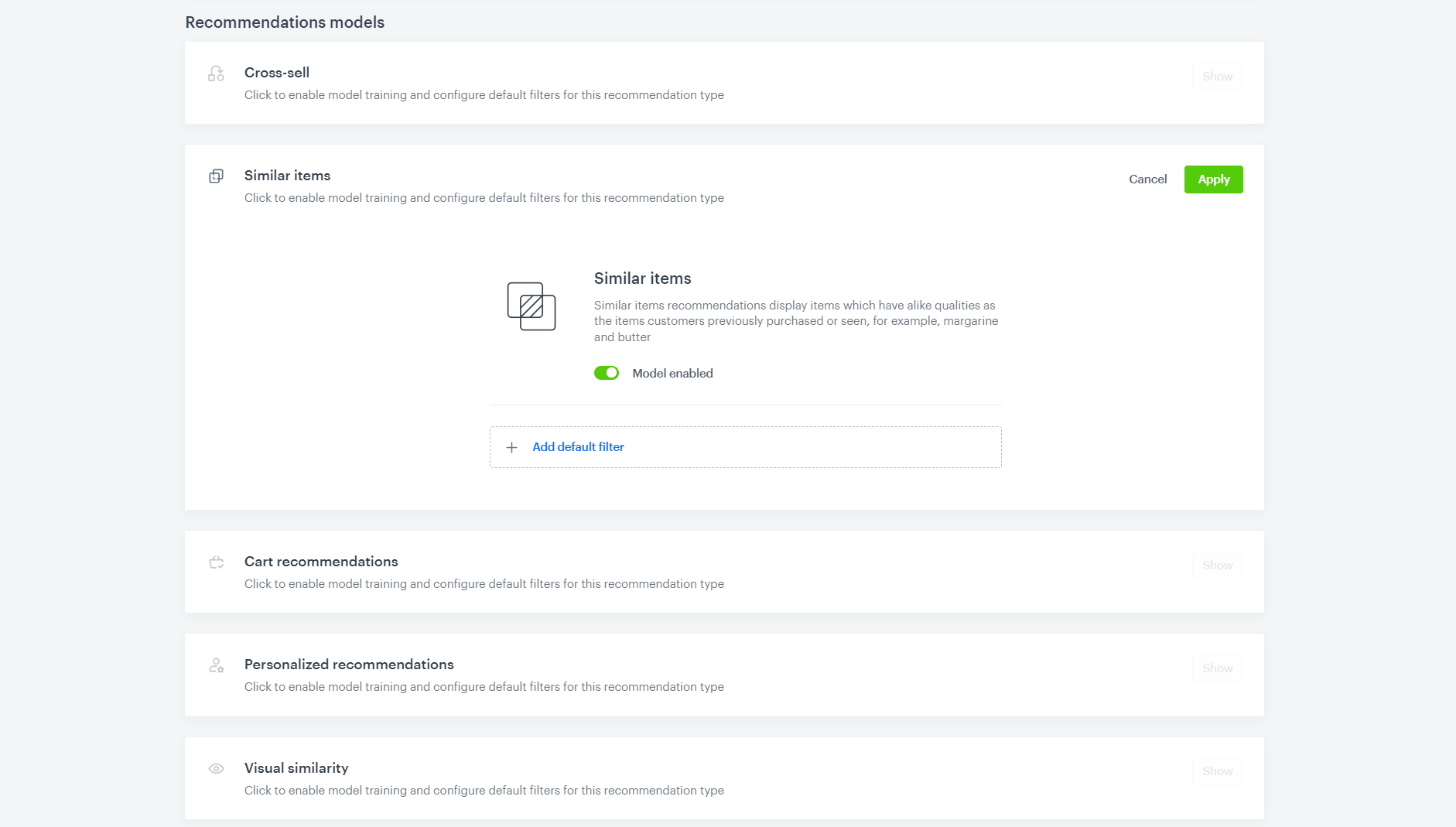Click the Add default filter link

(x=578, y=447)
